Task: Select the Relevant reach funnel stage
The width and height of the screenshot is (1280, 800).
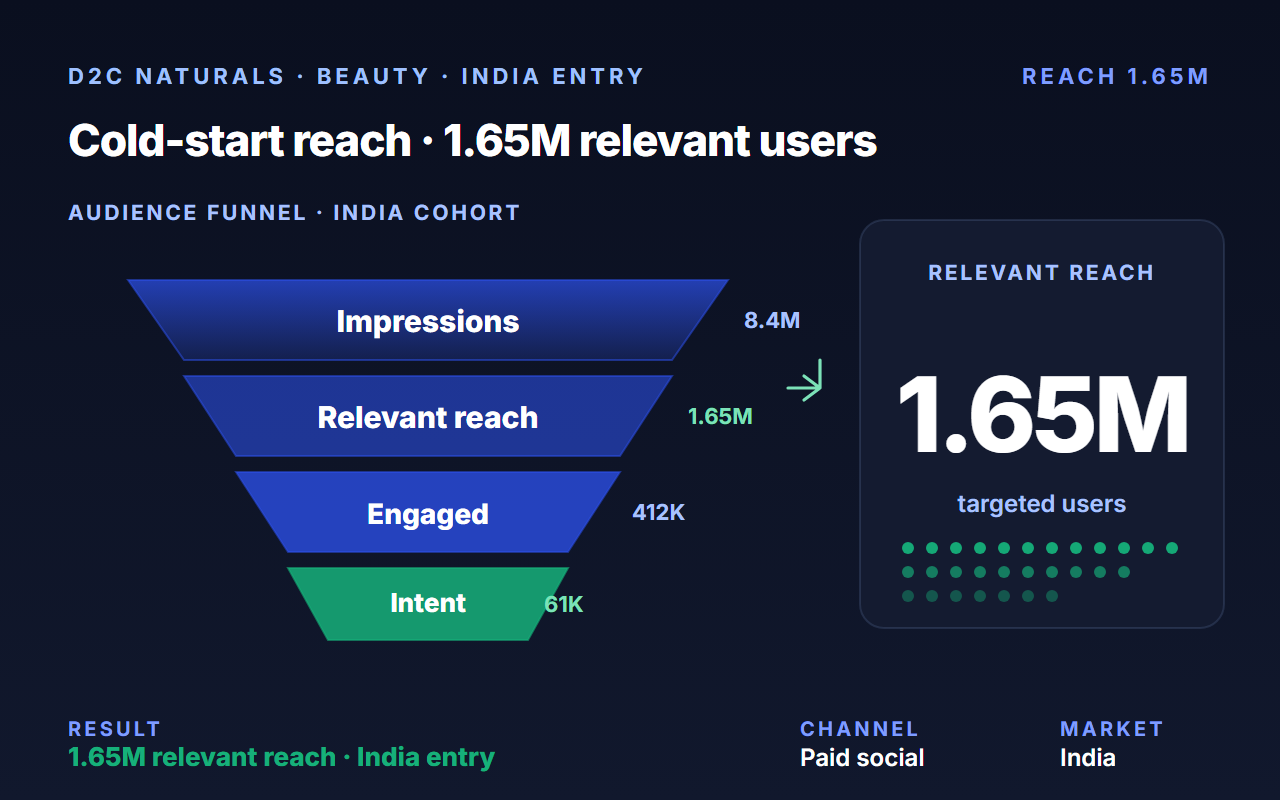Action: point(428,416)
